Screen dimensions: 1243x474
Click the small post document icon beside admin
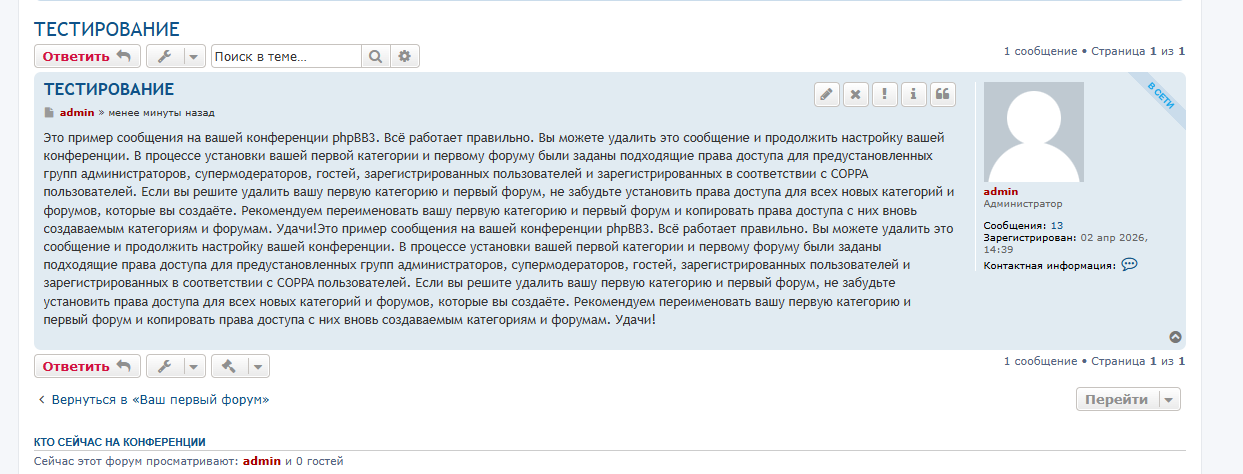coord(48,112)
